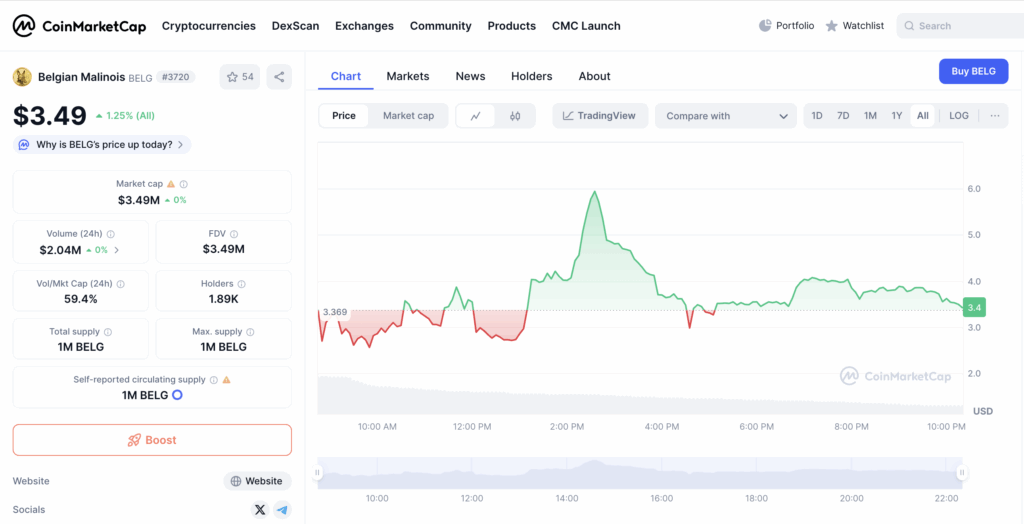Select the 7D time range
The width and height of the screenshot is (1024, 524).
tap(843, 116)
